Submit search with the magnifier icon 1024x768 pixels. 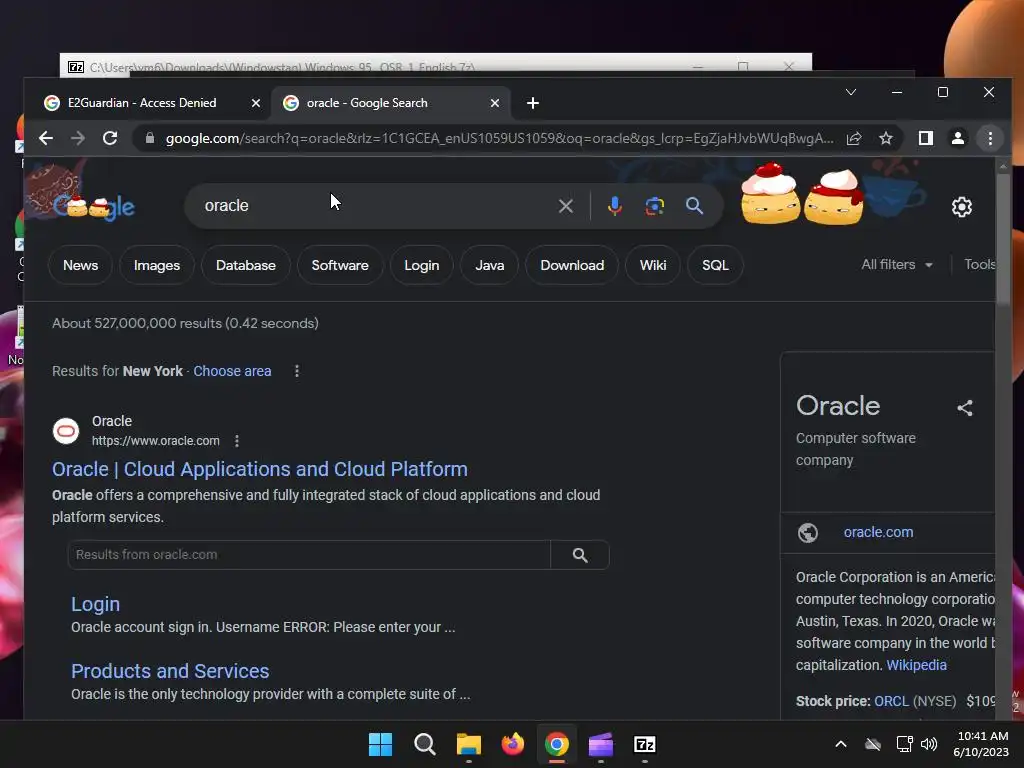[x=694, y=206]
